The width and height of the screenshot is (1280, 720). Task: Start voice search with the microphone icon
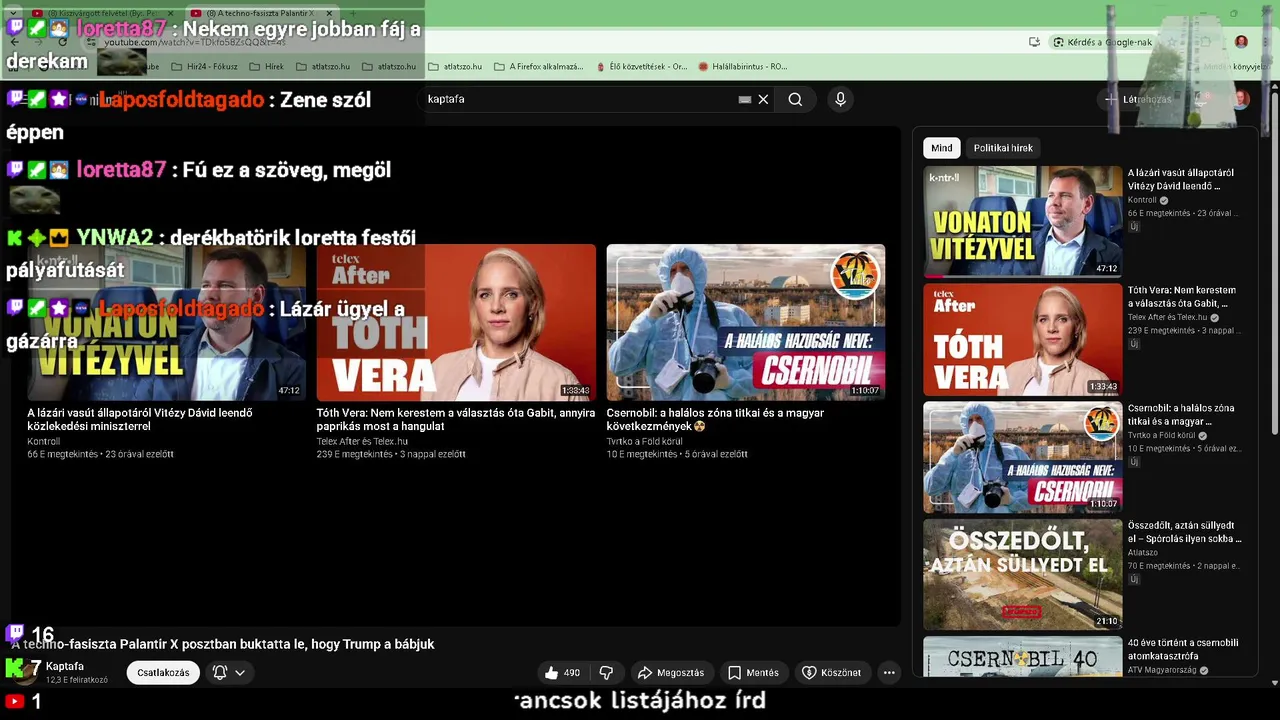[x=840, y=99]
